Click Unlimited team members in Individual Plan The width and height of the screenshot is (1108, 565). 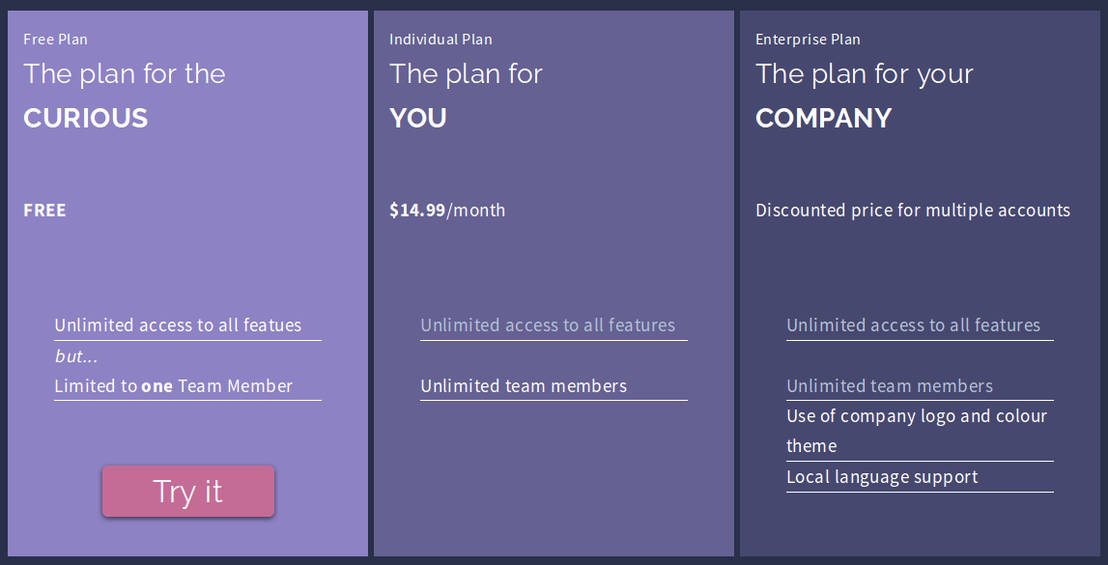coord(524,386)
